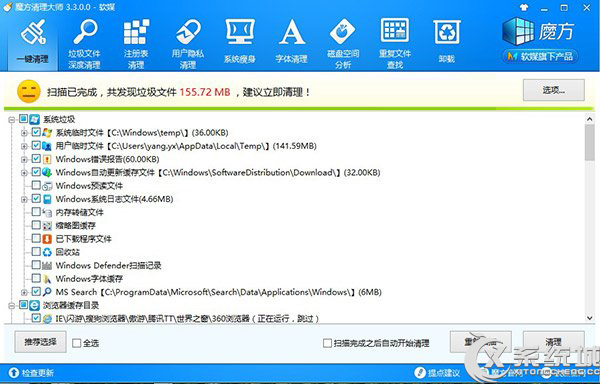
Task: Click the 系统垃圾 Windows flag icon
Action: pos(35,119)
